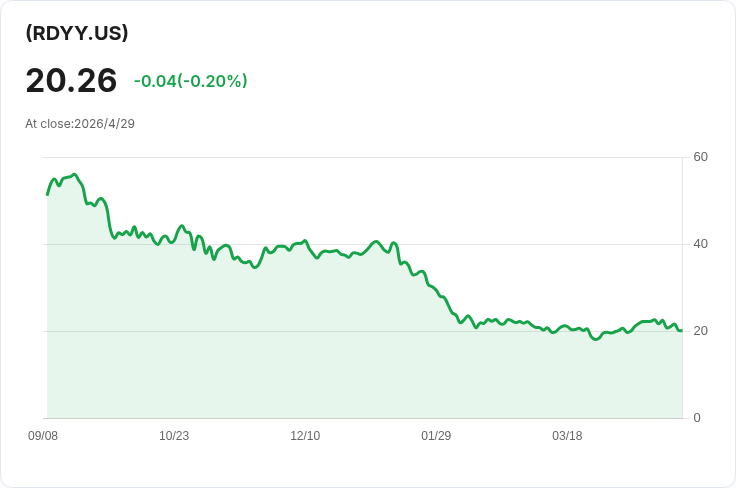Screen dimensions: 736x488
Task: Click the chart line's highest peak near 56
Action: [74, 175]
